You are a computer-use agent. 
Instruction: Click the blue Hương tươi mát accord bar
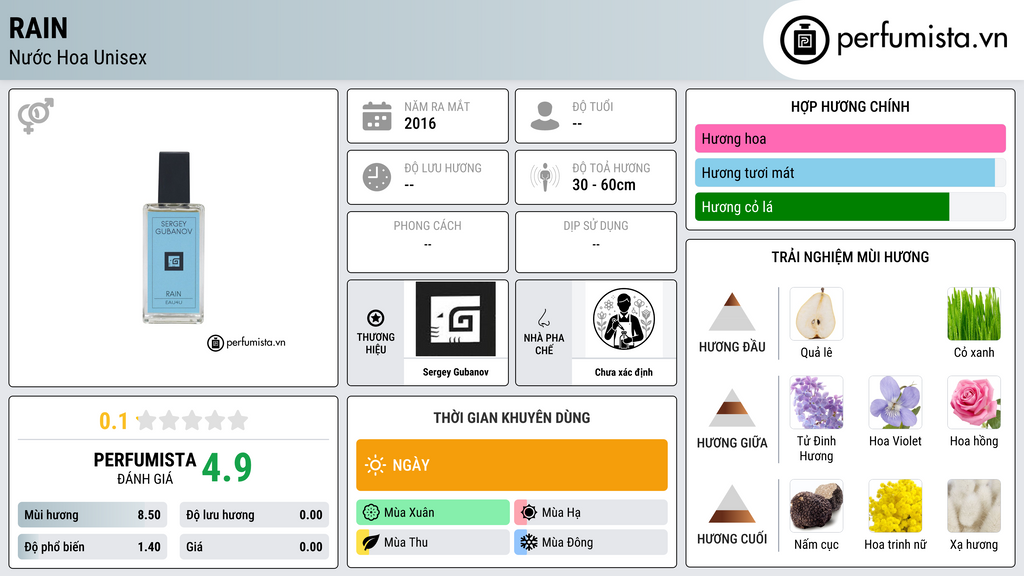click(x=845, y=173)
